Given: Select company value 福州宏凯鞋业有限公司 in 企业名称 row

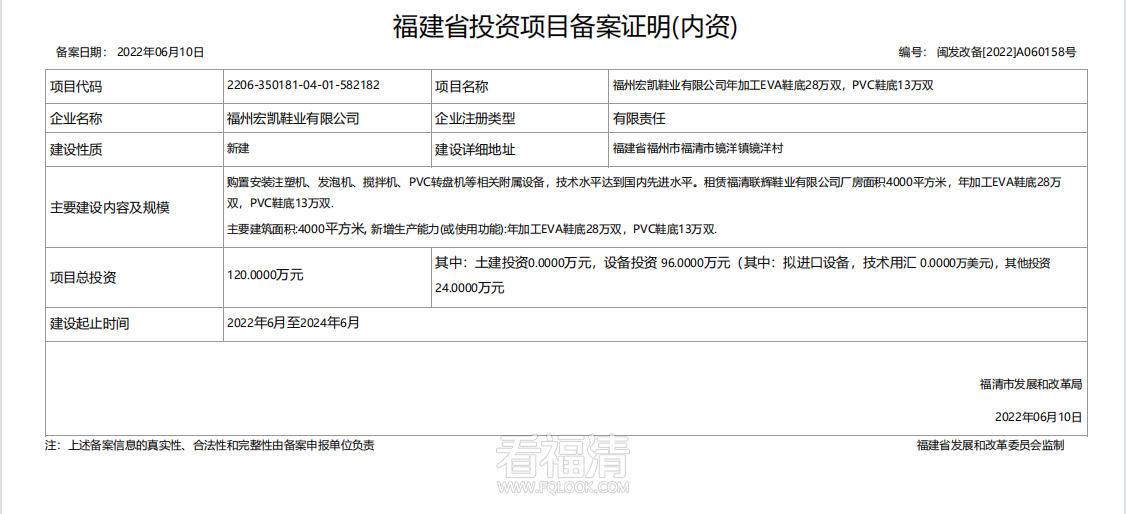Looking at the screenshot, I should tap(292, 118).
